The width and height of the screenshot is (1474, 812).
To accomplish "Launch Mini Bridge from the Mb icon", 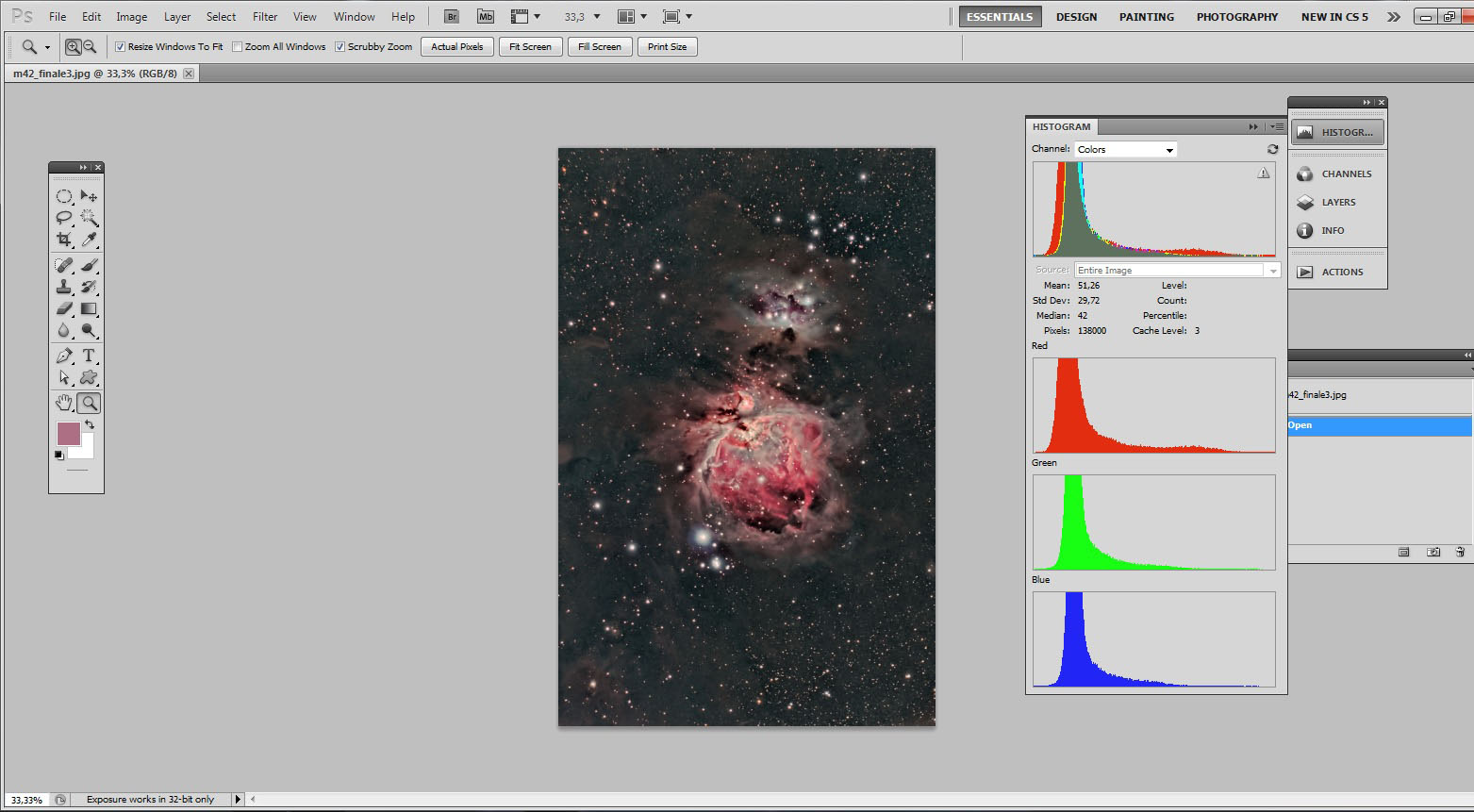I will (x=485, y=17).
